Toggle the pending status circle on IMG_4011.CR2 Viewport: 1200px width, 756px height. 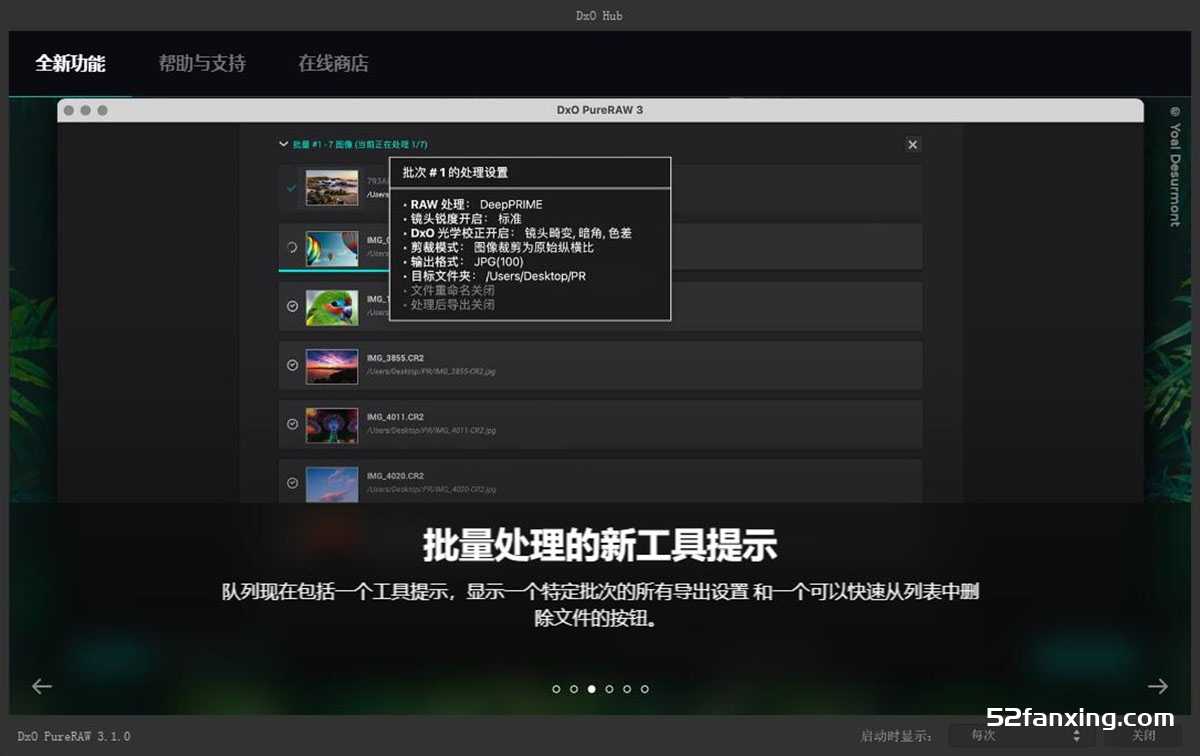pyautogui.click(x=291, y=423)
